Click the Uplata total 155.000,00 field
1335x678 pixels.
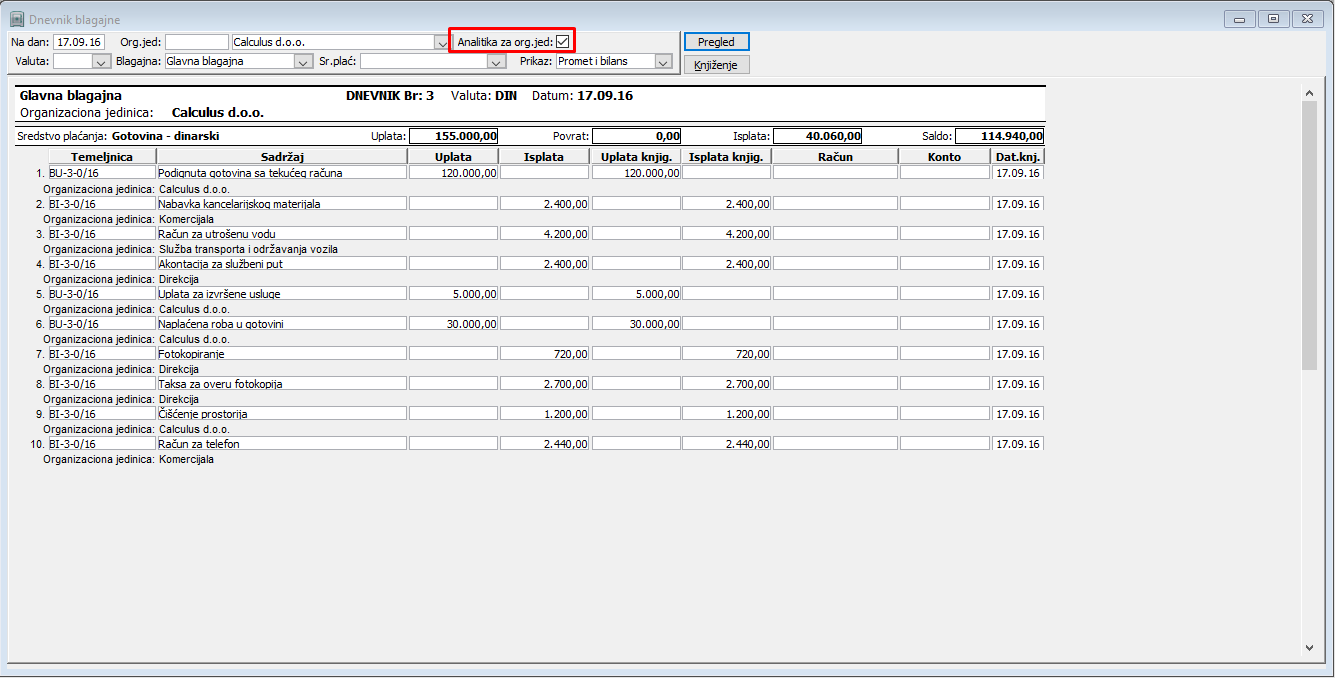tap(453, 136)
